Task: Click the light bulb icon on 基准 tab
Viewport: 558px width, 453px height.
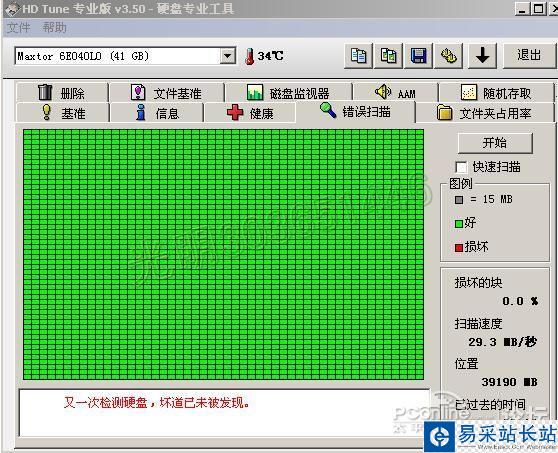Action: click(x=47, y=112)
